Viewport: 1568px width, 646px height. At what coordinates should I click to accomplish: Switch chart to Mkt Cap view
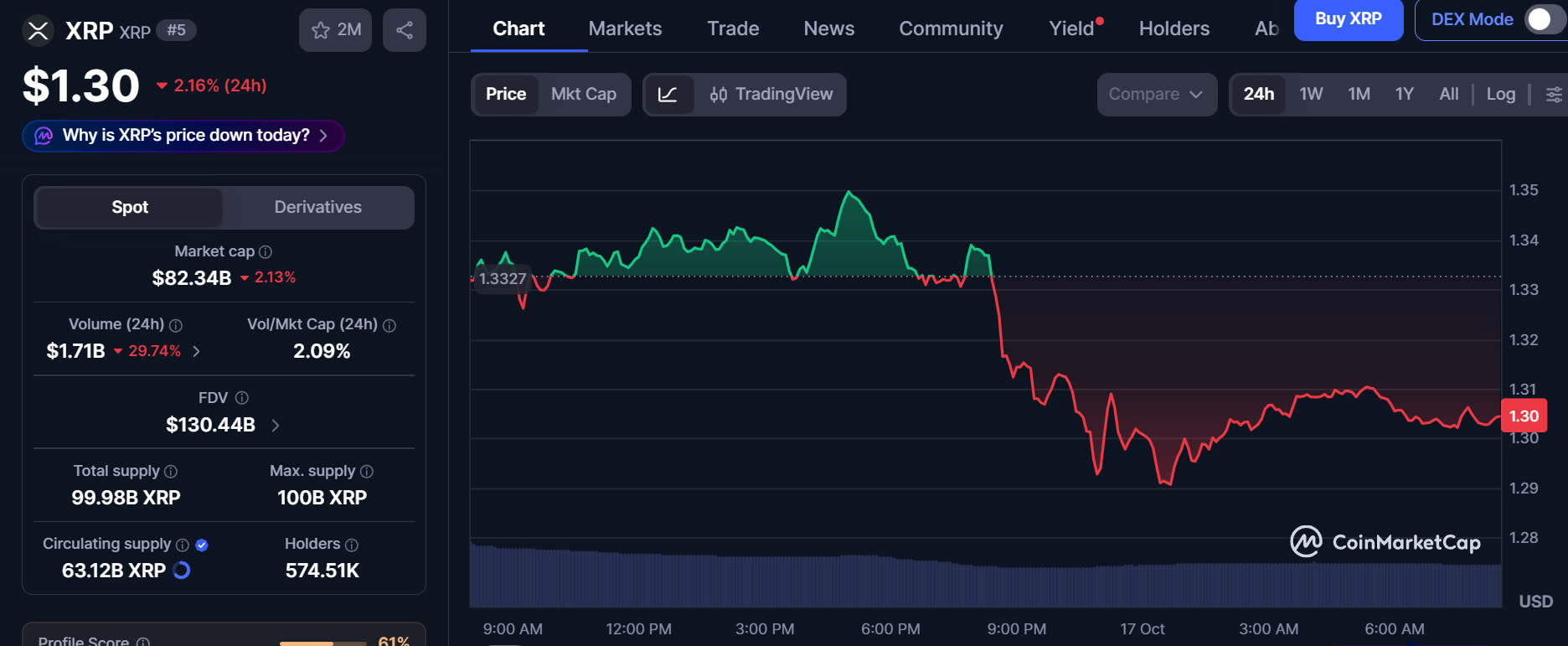pos(584,95)
